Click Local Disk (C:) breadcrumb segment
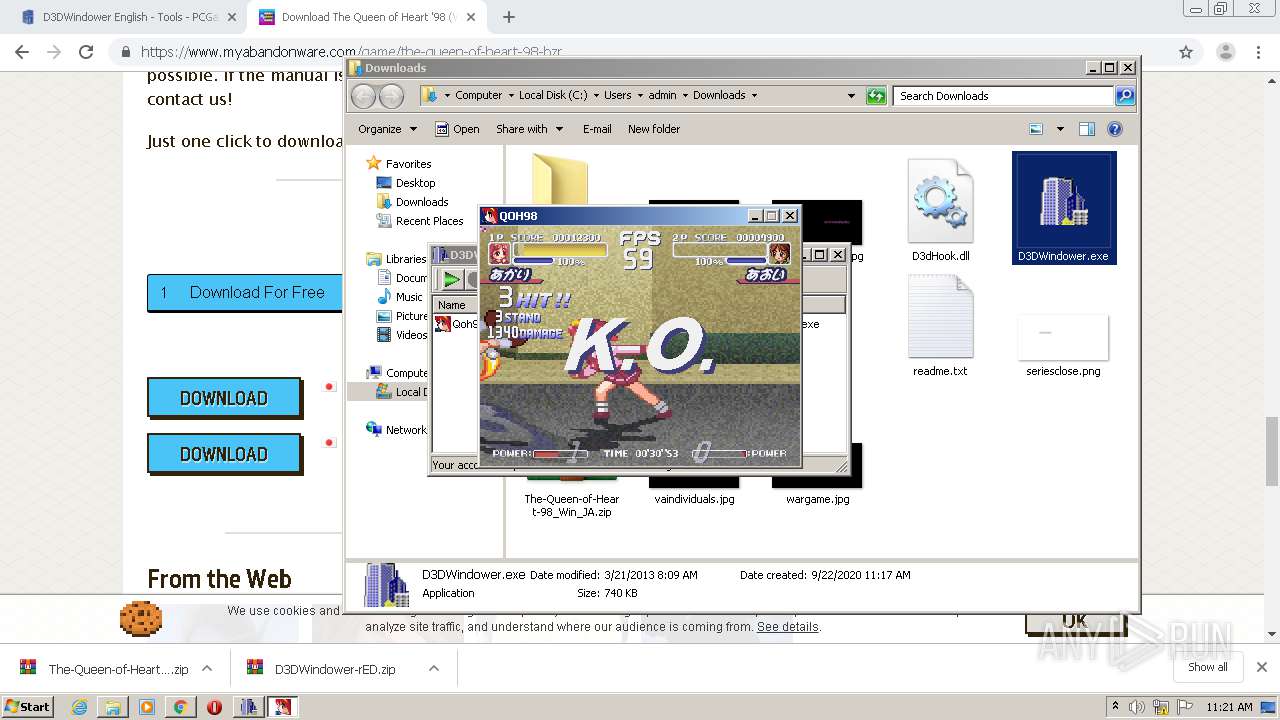1280x720 pixels. tap(553, 96)
